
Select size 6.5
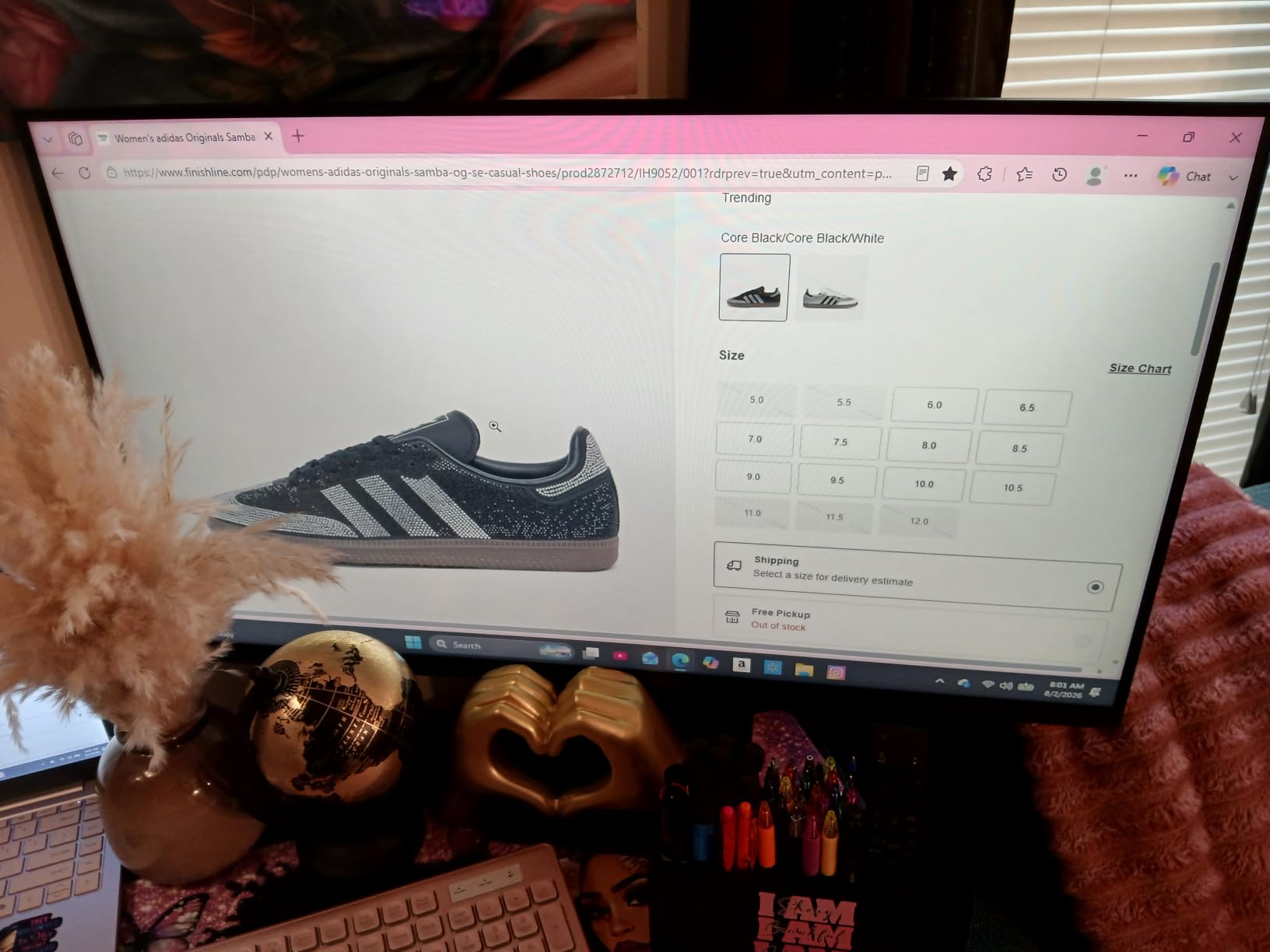[x=1026, y=408]
